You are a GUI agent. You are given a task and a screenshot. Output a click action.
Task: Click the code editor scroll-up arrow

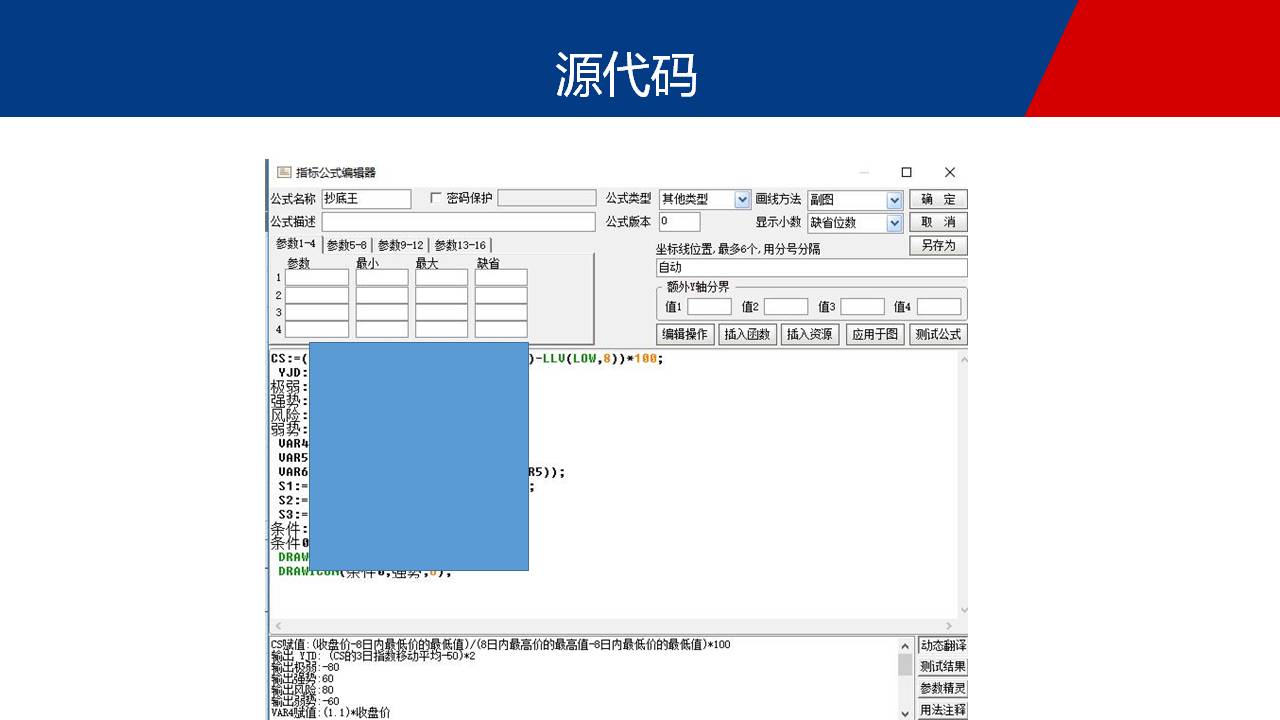coord(964,359)
